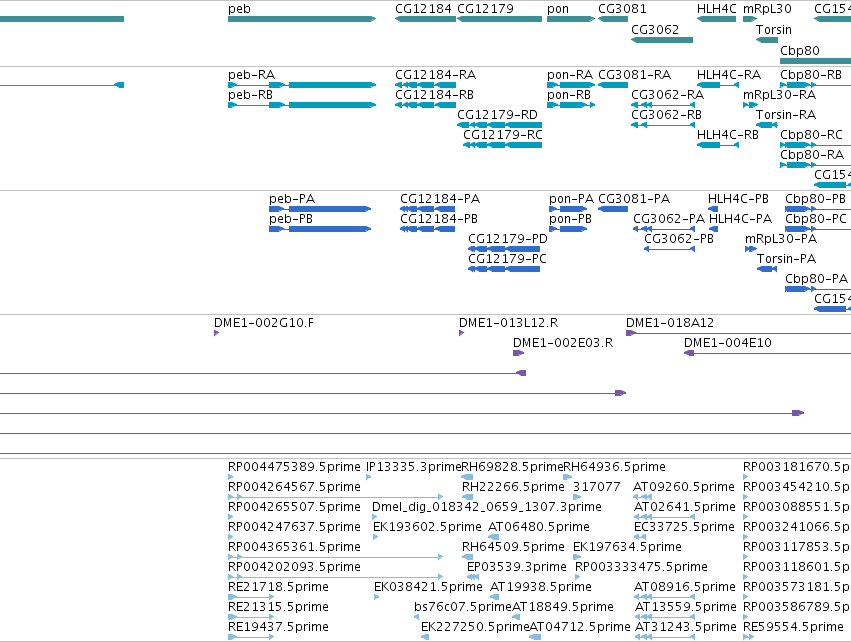Select transcript CG12179-RD
851x642 pixels.
click(x=499, y=125)
